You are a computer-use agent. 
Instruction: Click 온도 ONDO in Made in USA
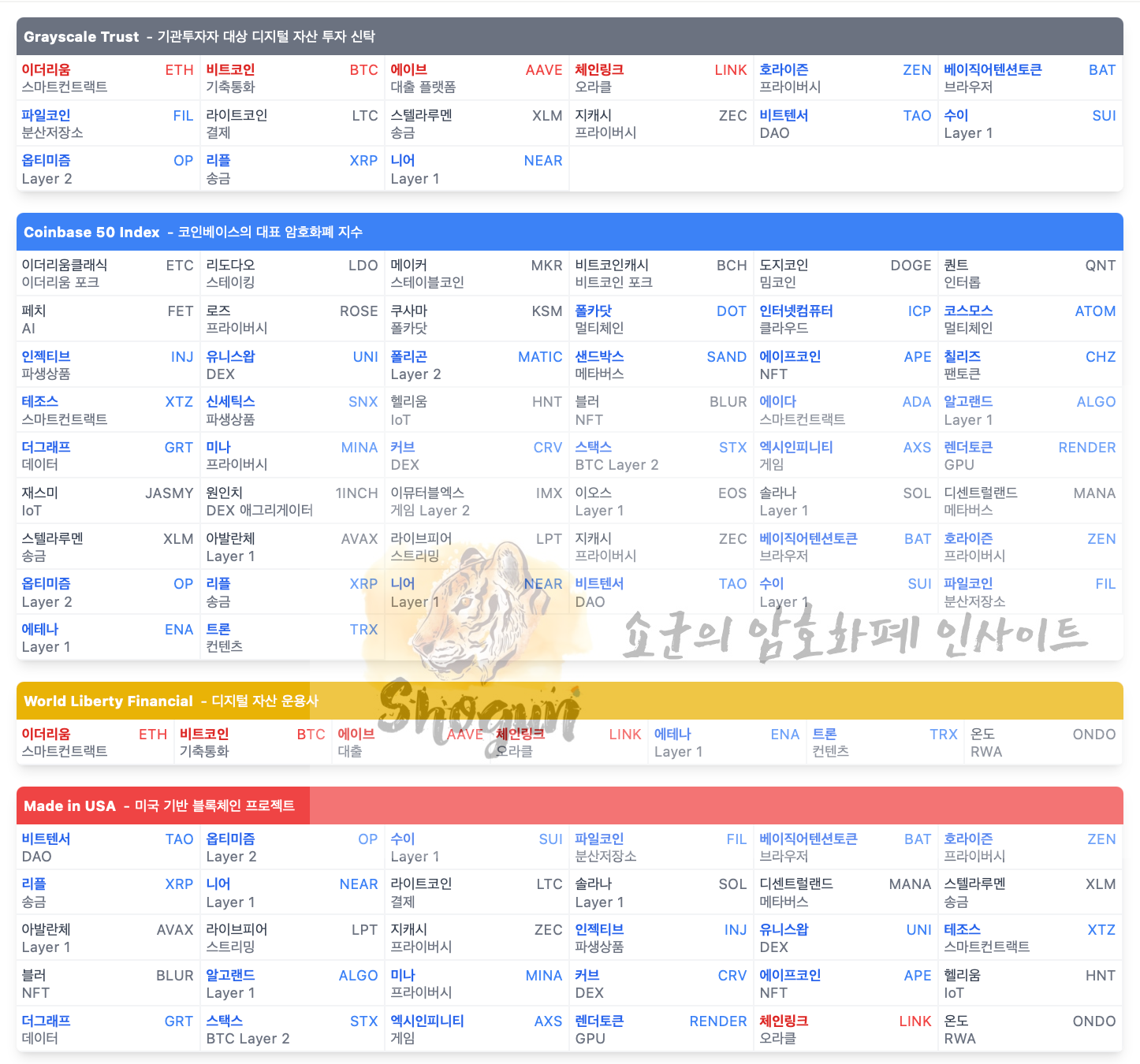pyautogui.click(x=1030, y=1029)
